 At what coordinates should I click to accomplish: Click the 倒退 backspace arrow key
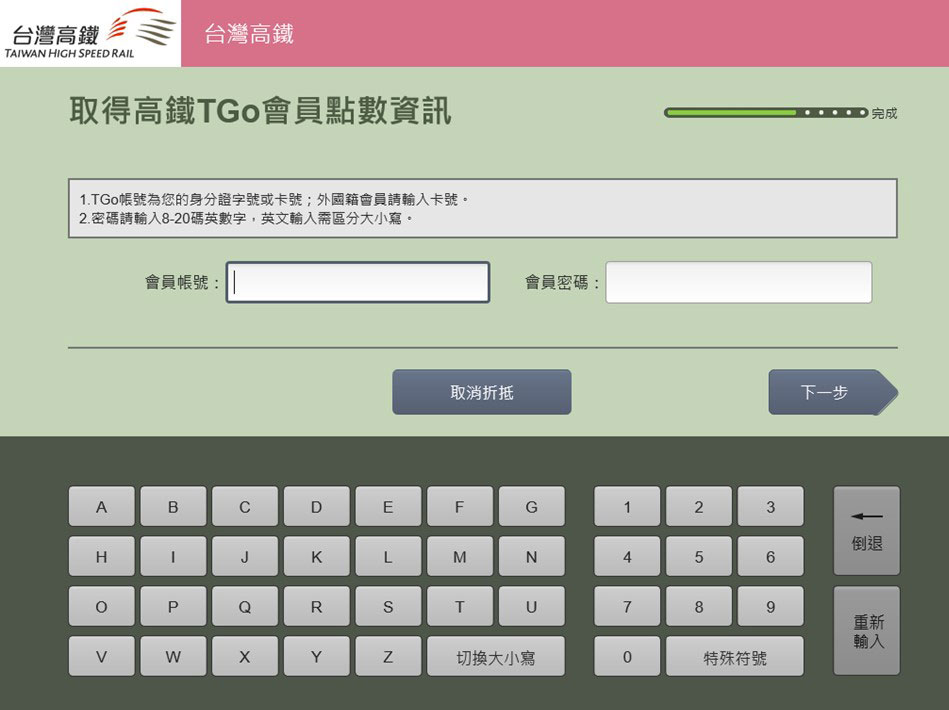pos(867,531)
